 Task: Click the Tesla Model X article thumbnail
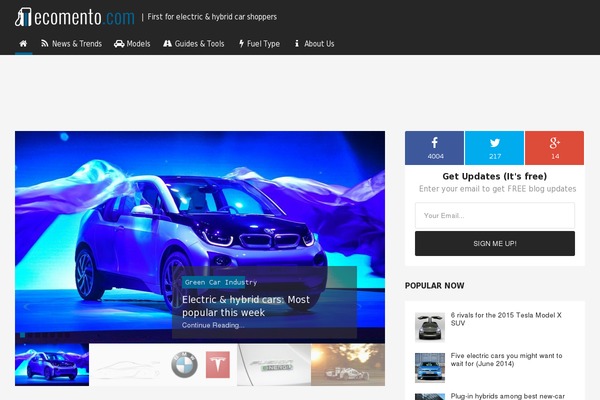coord(430,327)
